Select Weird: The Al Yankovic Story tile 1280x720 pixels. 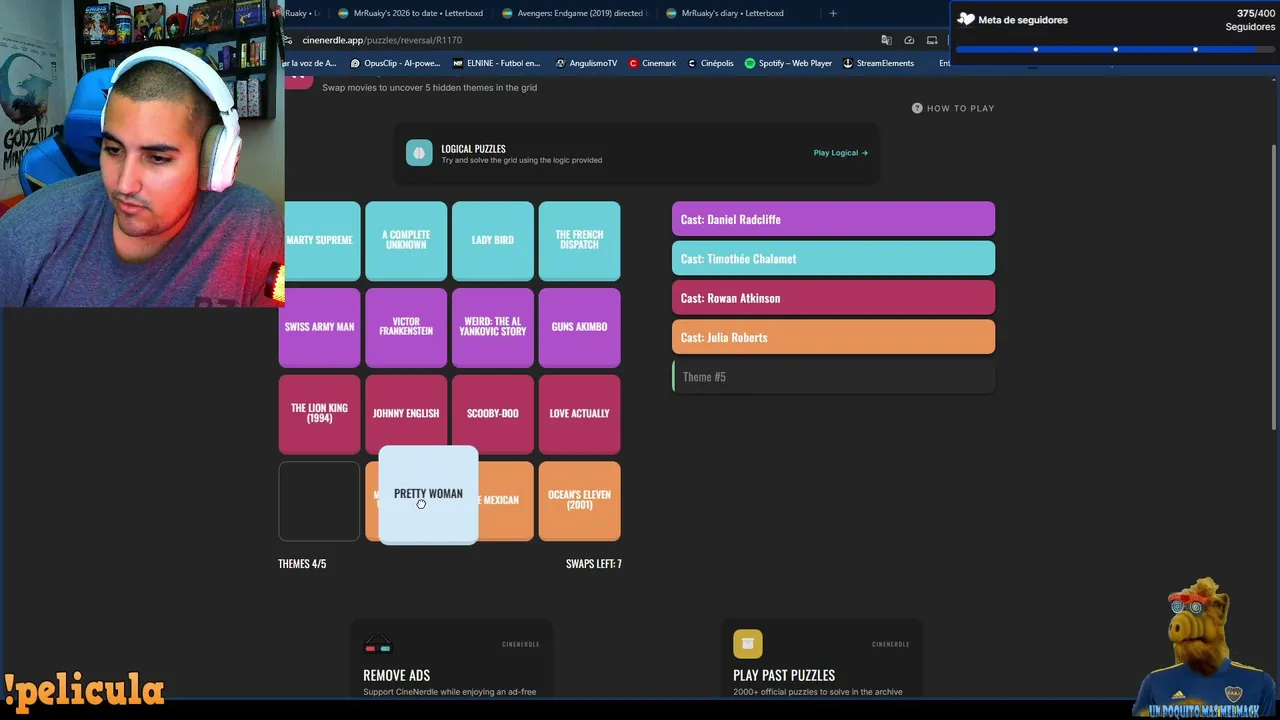[x=493, y=327]
